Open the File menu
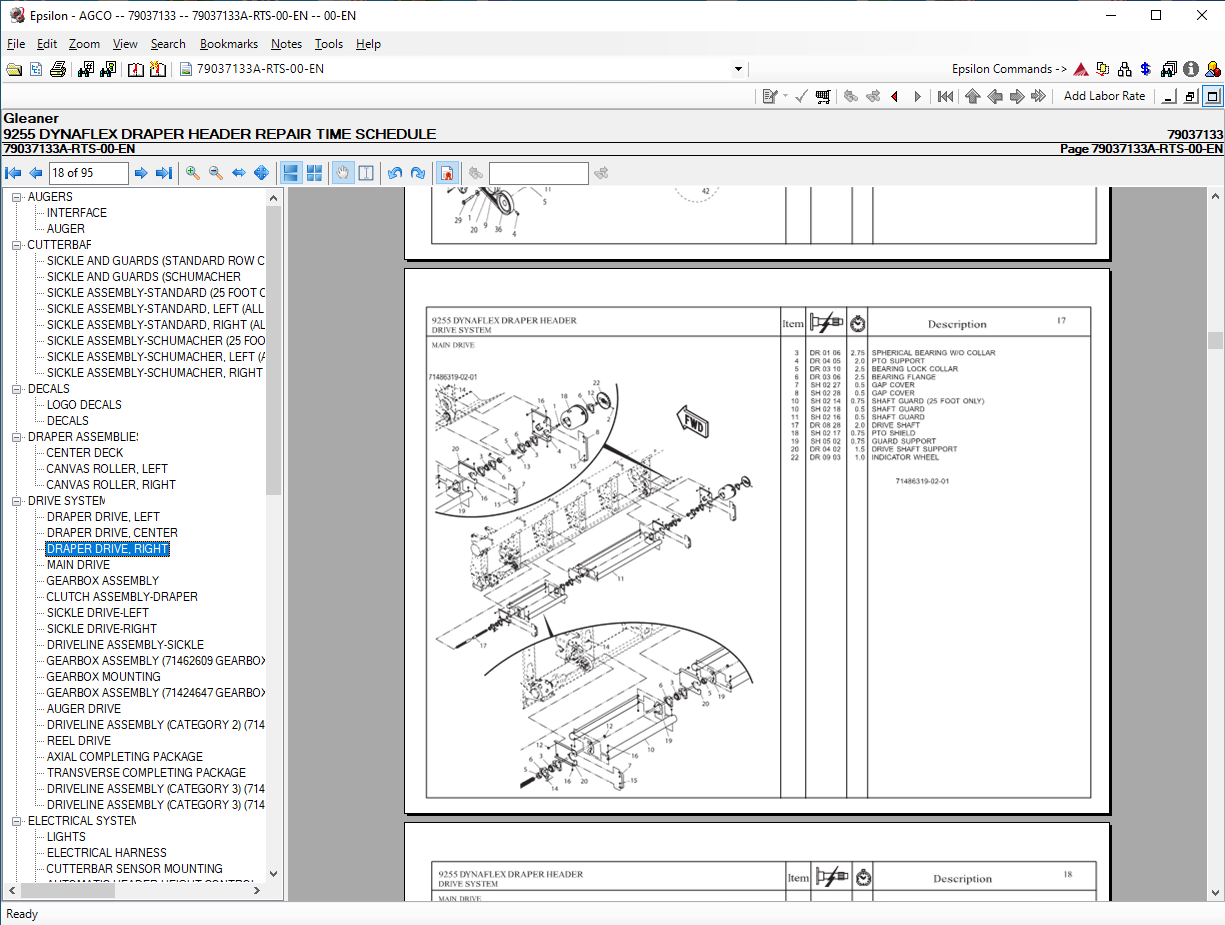The height and width of the screenshot is (925, 1225). pyautogui.click(x=16, y=44)
